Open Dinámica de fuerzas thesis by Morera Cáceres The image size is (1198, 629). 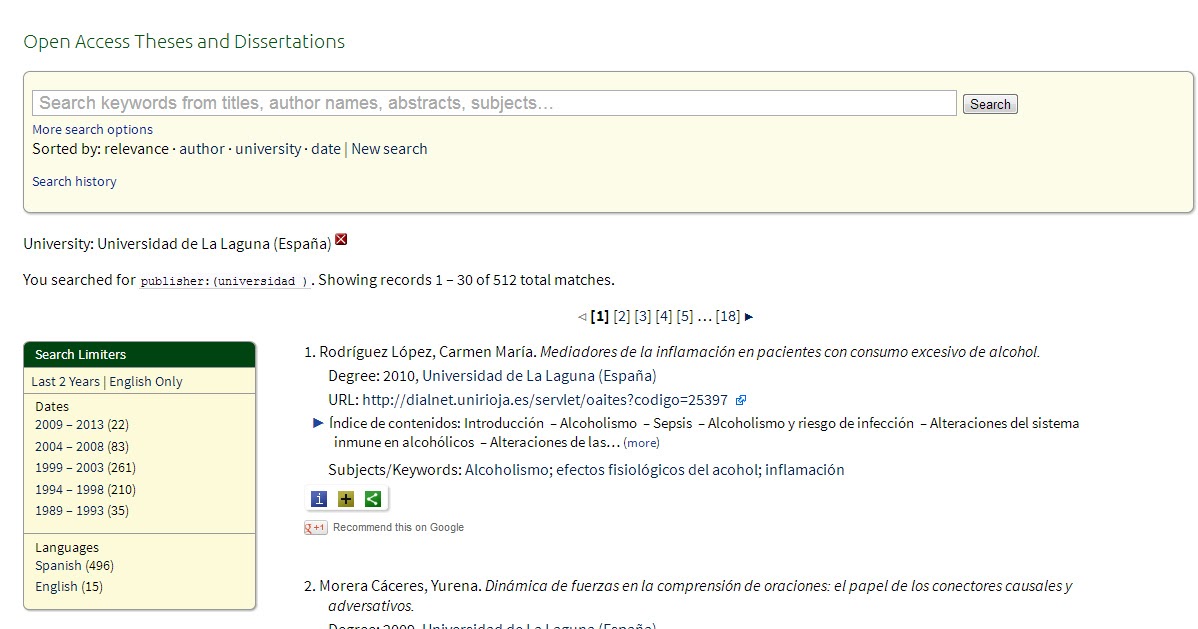(x=701, y=595)
